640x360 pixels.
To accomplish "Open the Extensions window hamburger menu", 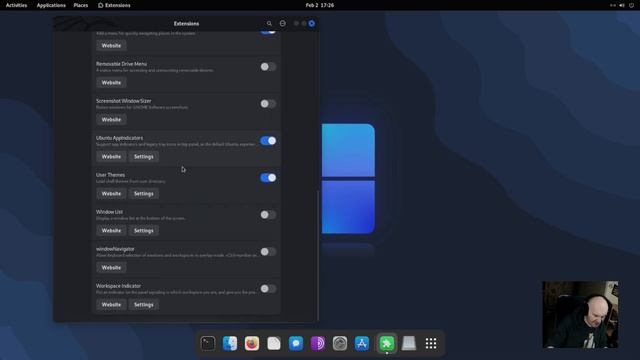I will click(282, 24).
